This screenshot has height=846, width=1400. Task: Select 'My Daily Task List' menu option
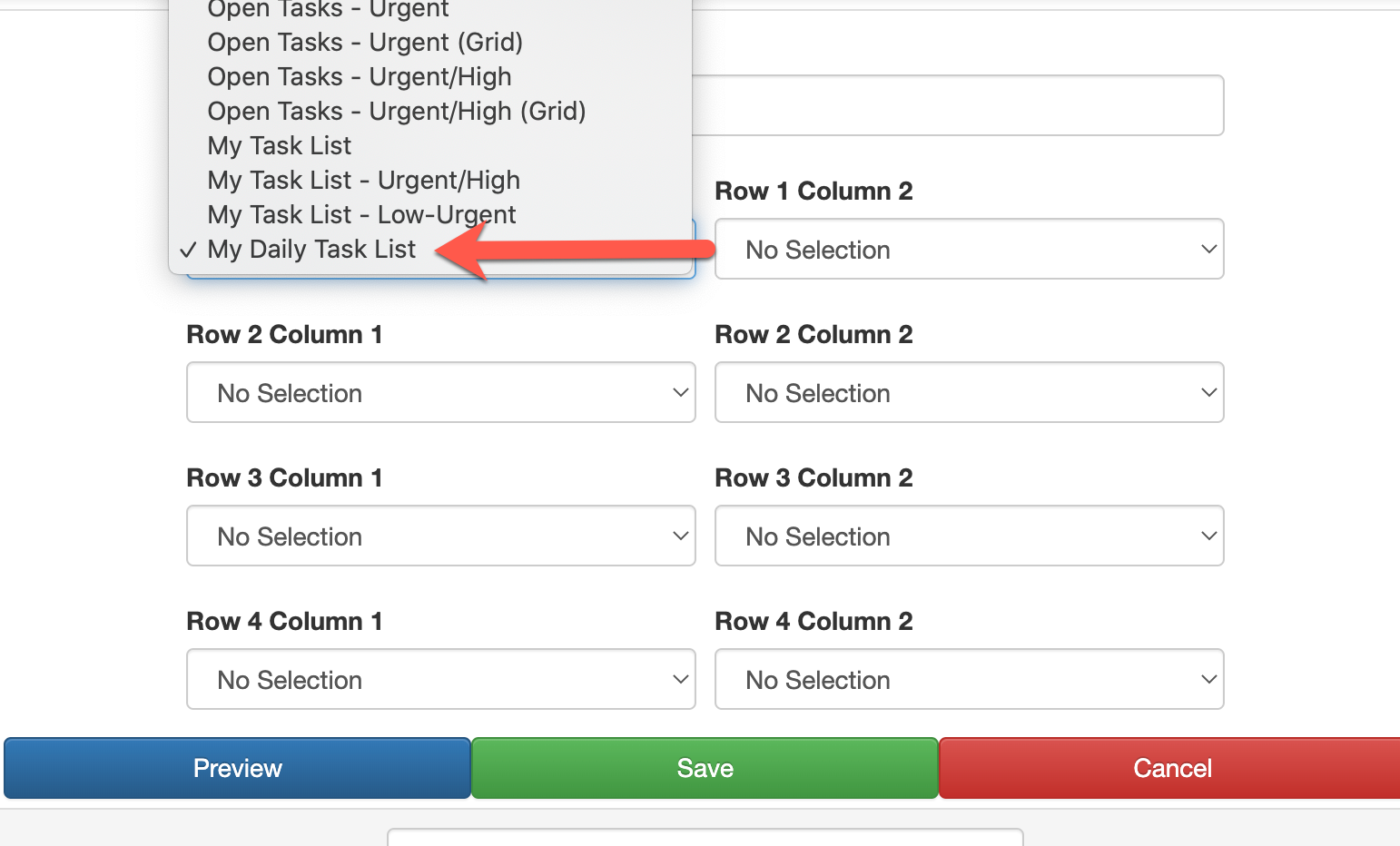(311, 250)
